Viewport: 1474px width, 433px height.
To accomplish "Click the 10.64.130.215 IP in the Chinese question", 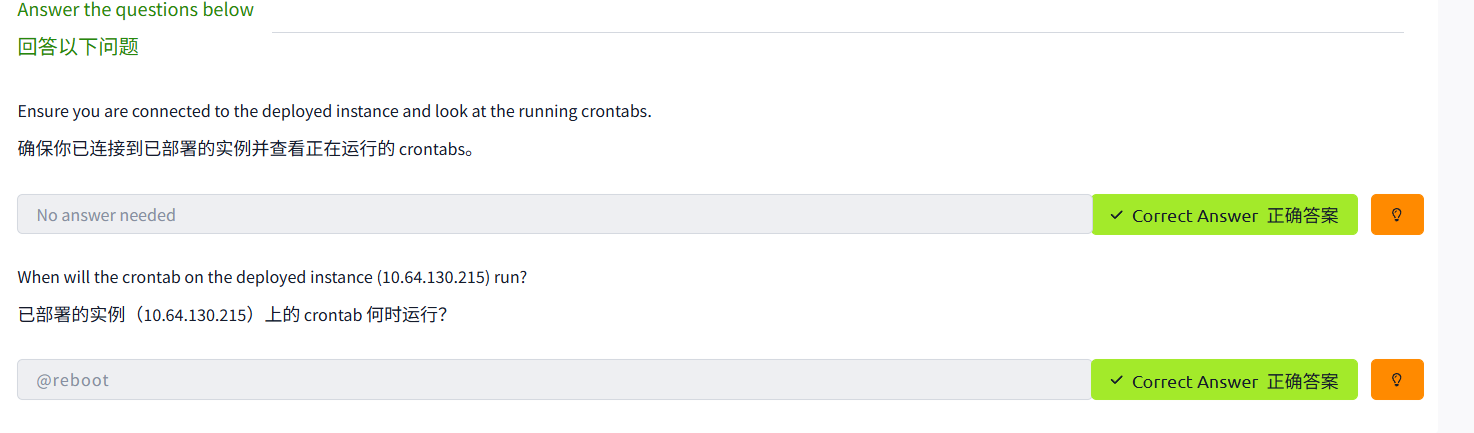I will point(194,315).
